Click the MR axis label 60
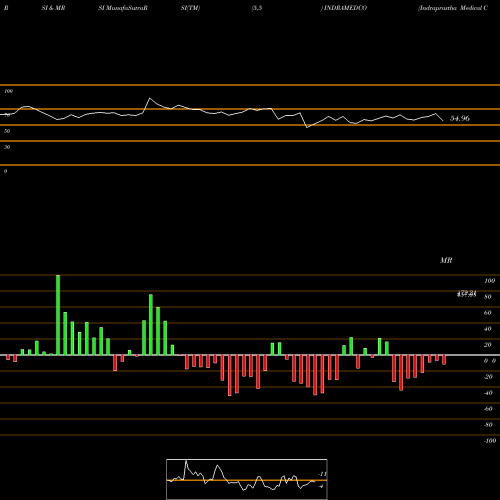Screen dimensions: 500x500 (487, 313)
